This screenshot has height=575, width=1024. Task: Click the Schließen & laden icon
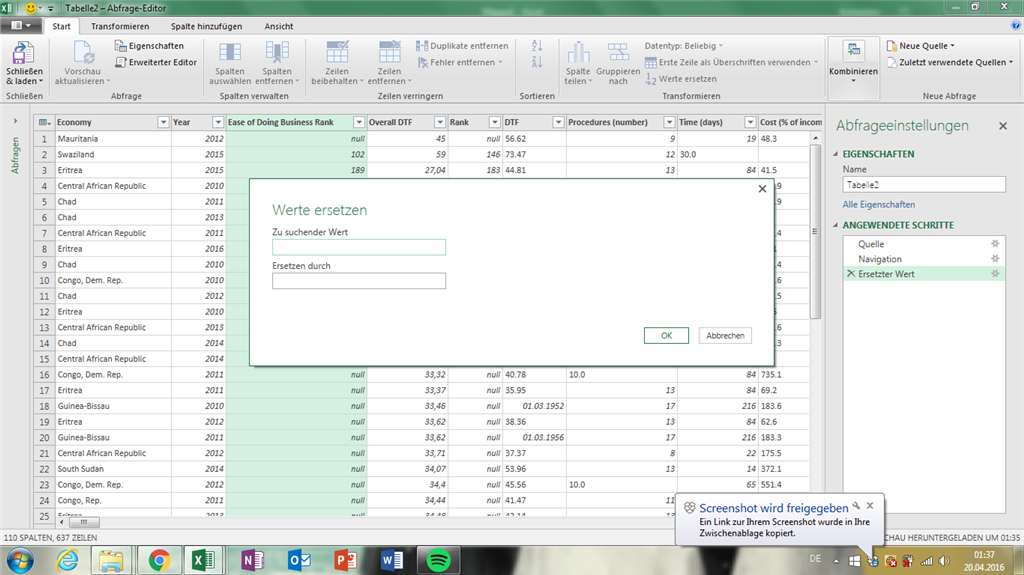(x=23, y=52)
